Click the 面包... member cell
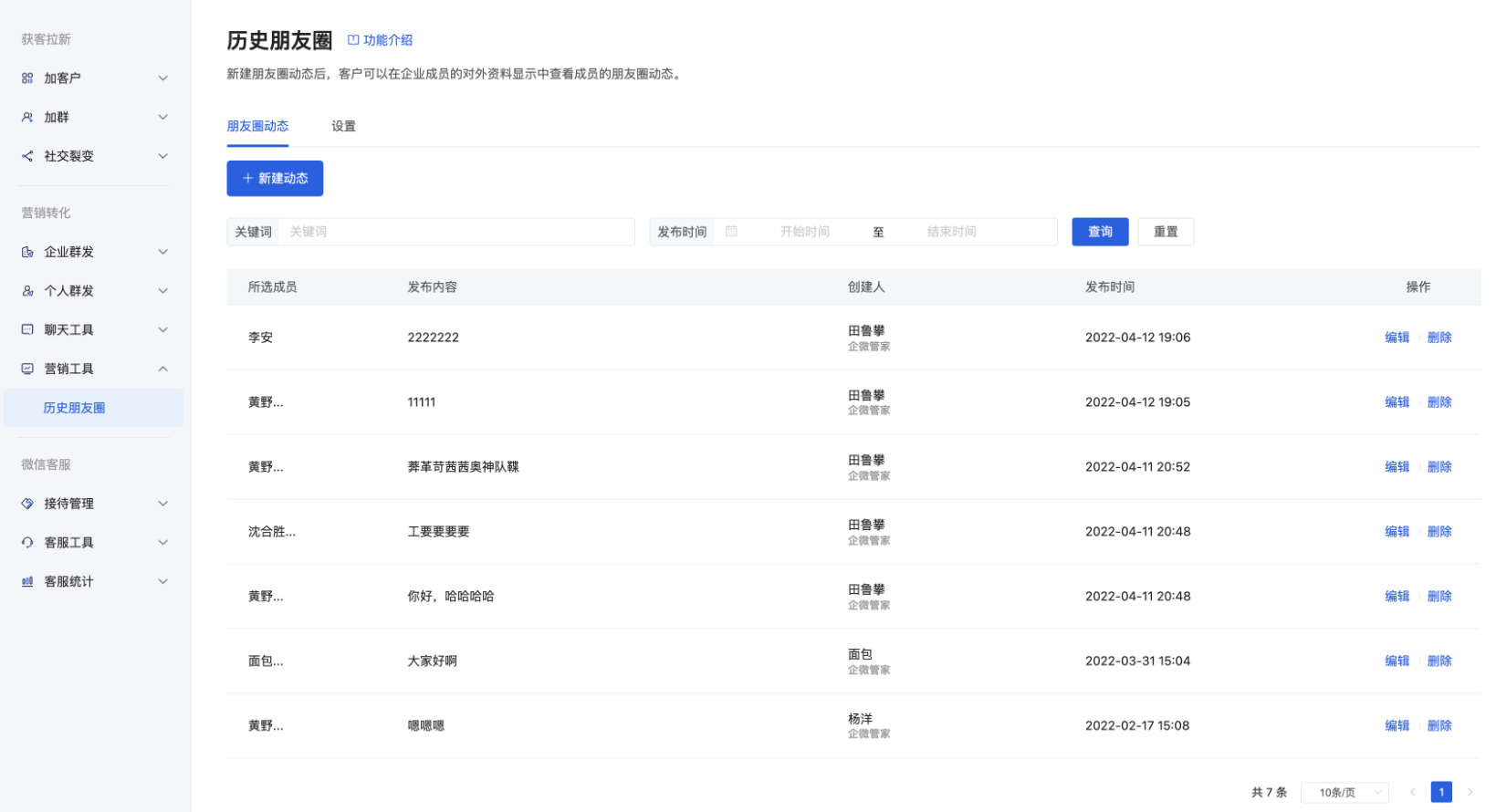The width and height of the screenshot is (1496, 812). click(266, 661)
